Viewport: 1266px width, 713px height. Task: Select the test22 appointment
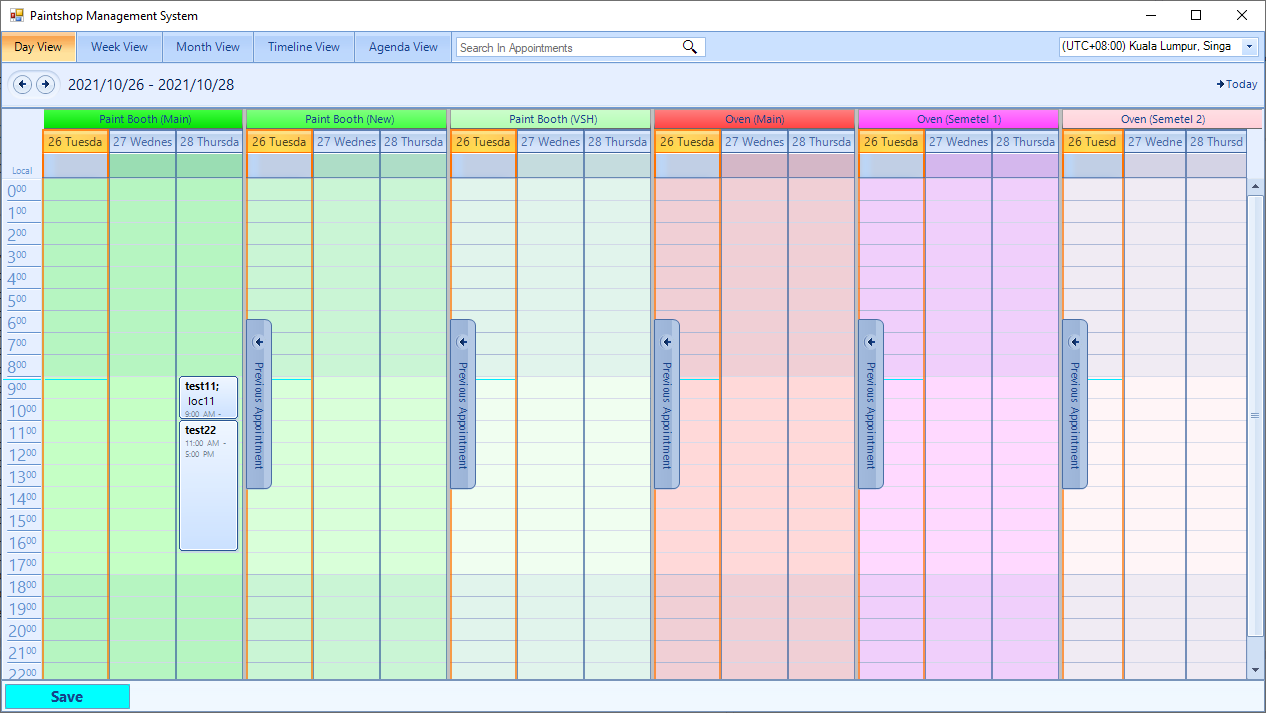(x=208, y=485)
